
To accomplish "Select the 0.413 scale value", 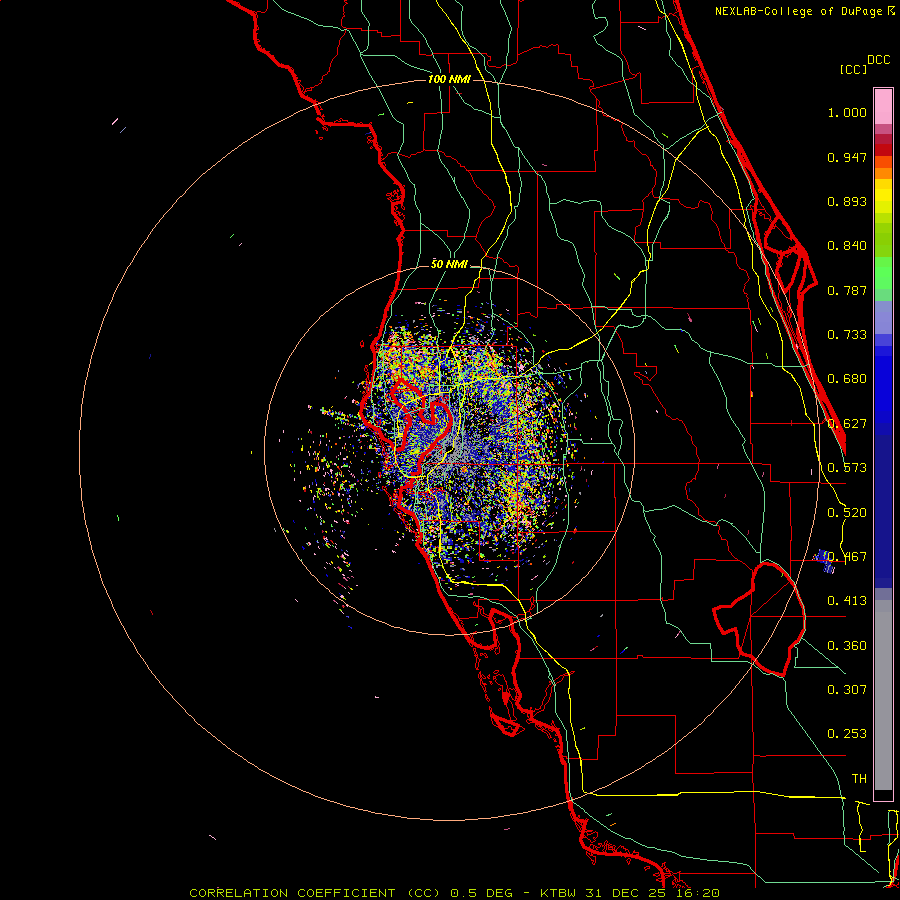I will (x=847, y=601).
